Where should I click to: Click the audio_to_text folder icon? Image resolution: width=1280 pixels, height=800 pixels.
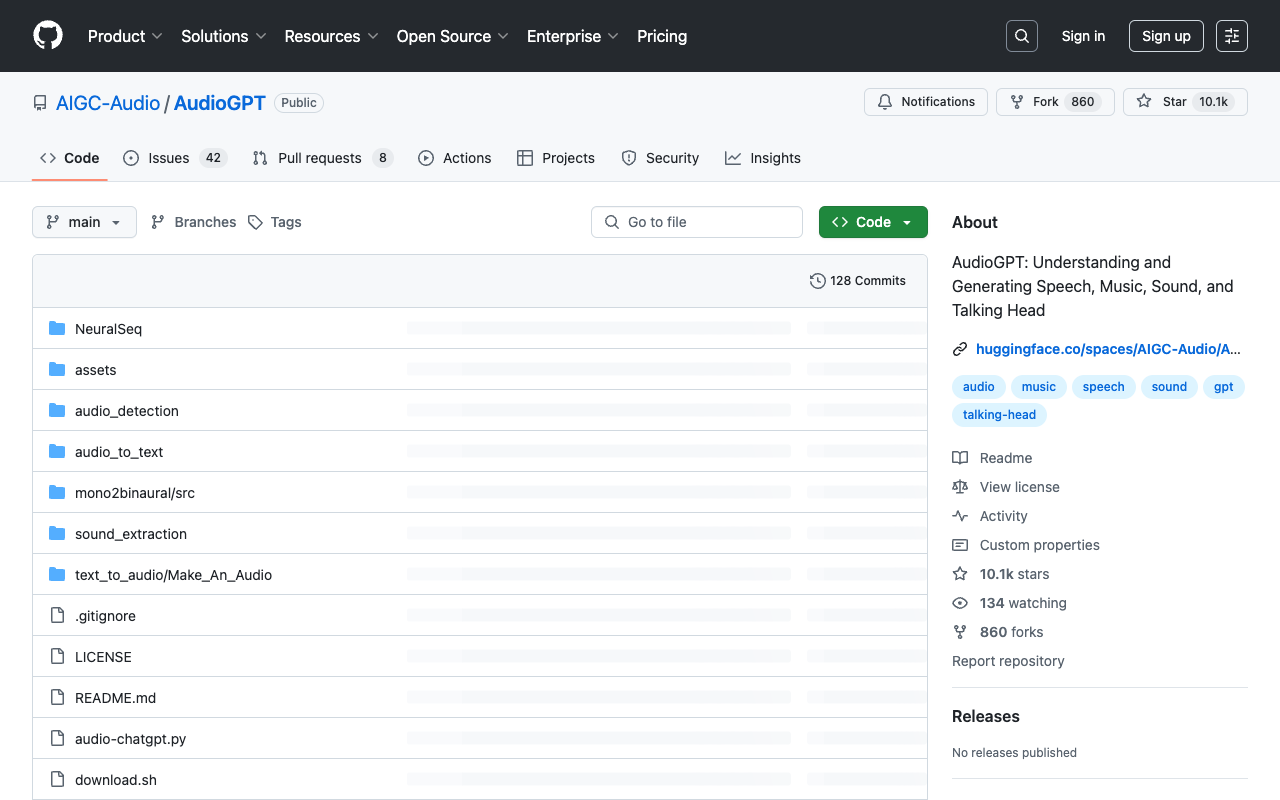tap(57, 451)
